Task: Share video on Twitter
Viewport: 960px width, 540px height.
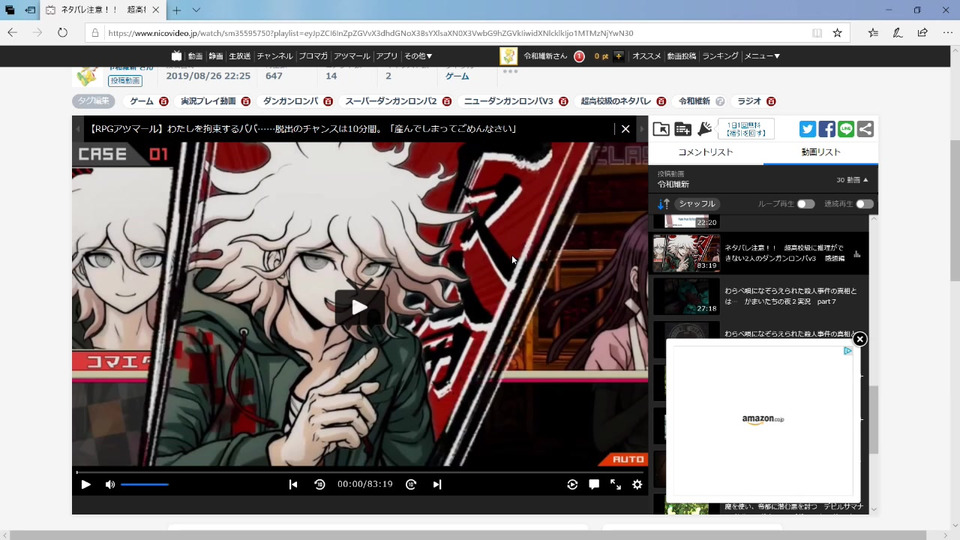Action: (807, 129)
